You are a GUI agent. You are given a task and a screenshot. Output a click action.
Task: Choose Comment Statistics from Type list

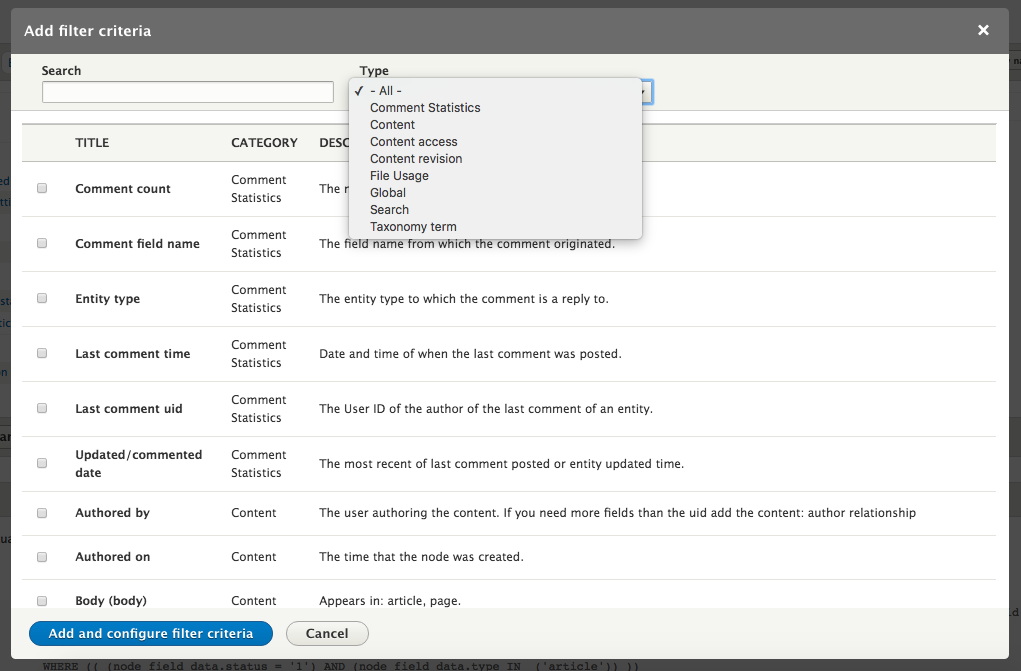[425, 108]
